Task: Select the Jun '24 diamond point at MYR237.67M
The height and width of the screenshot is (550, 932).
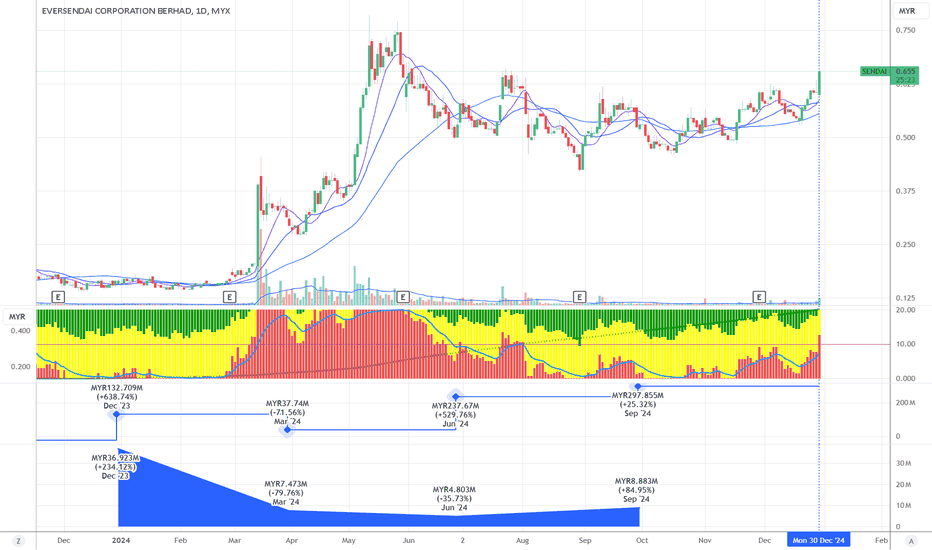Action: click(456, 397)
